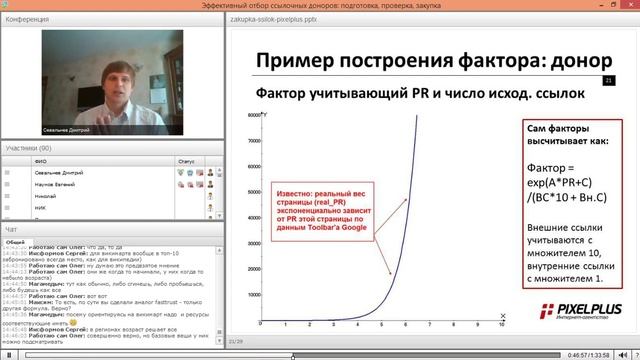The width and height of the screenshot is (640, 360).
Task: Click zakupka-ssilok-pixelplus.pptx file title
Action: click(273, 19)
